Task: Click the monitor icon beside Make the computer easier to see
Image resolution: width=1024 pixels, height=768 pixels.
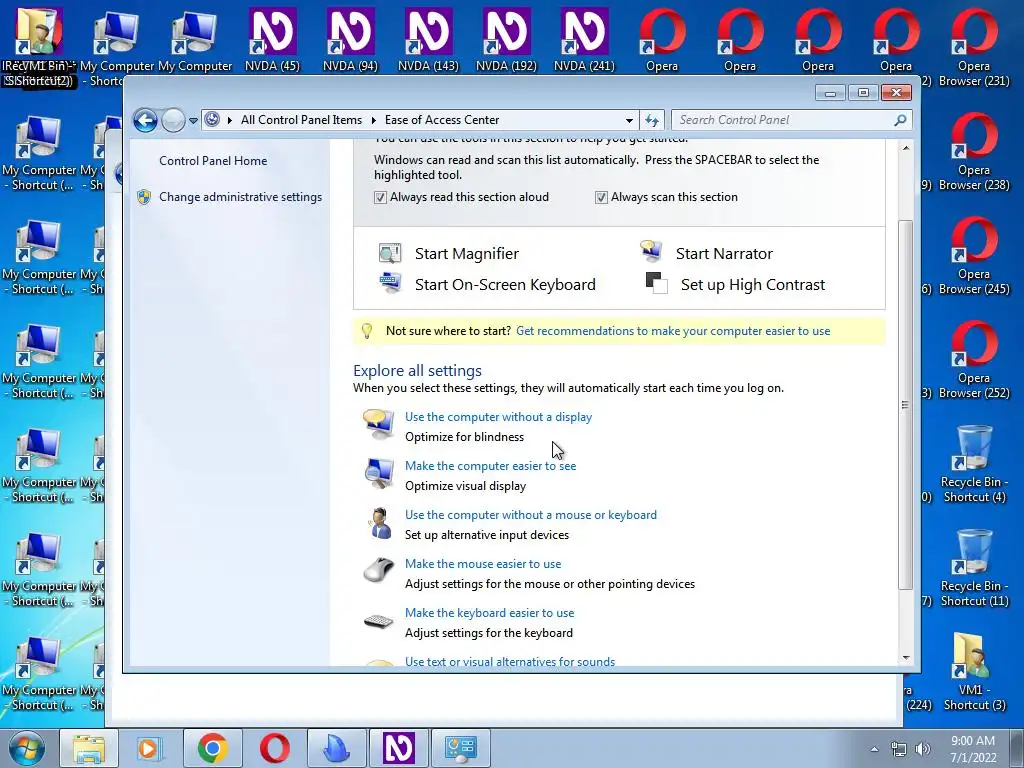Action: [379, 473]
